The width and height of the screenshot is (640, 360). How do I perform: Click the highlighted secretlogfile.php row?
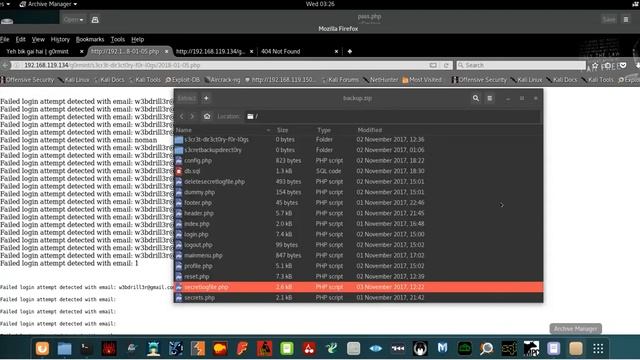click(359, 287)
